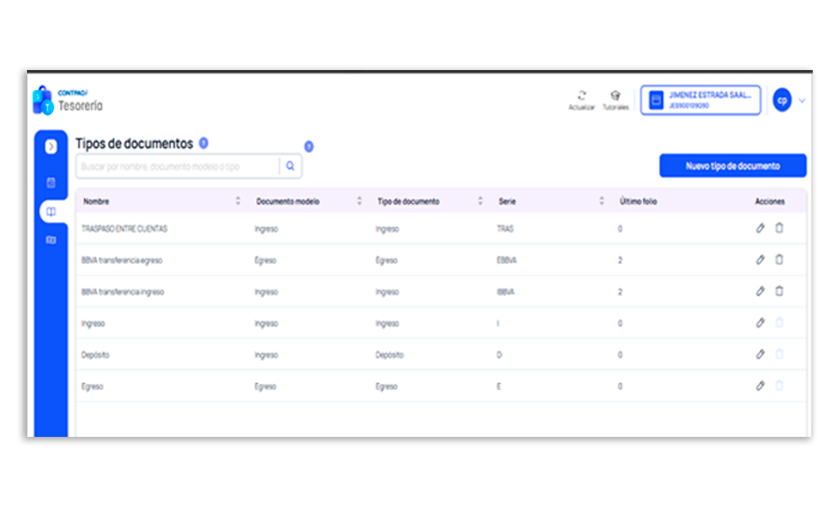Click the info icon beside Tipos de documentos
Viewport: 824px width, 507px height.
(203, 143)
